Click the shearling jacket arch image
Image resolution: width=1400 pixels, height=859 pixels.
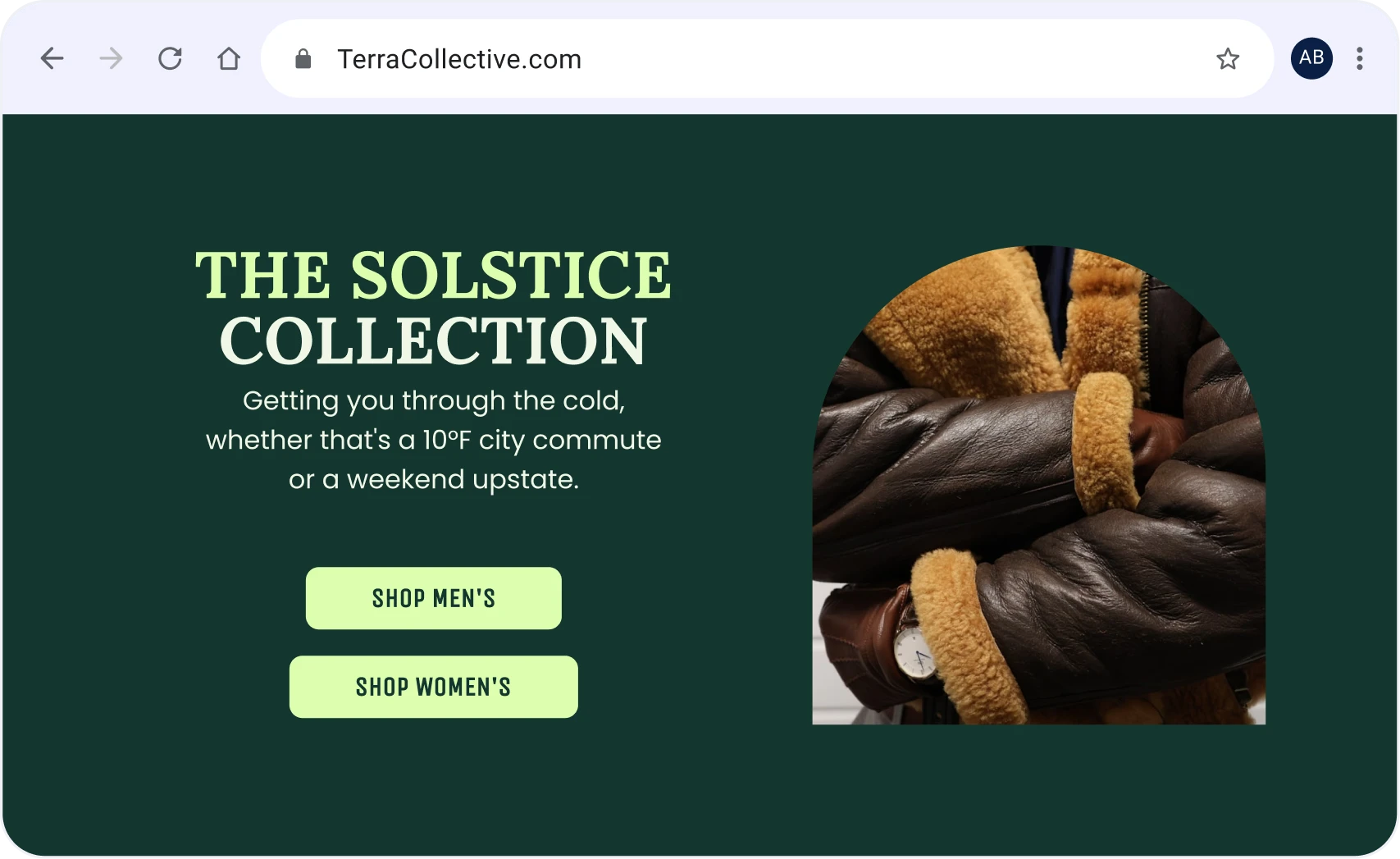pos(1039,485)
